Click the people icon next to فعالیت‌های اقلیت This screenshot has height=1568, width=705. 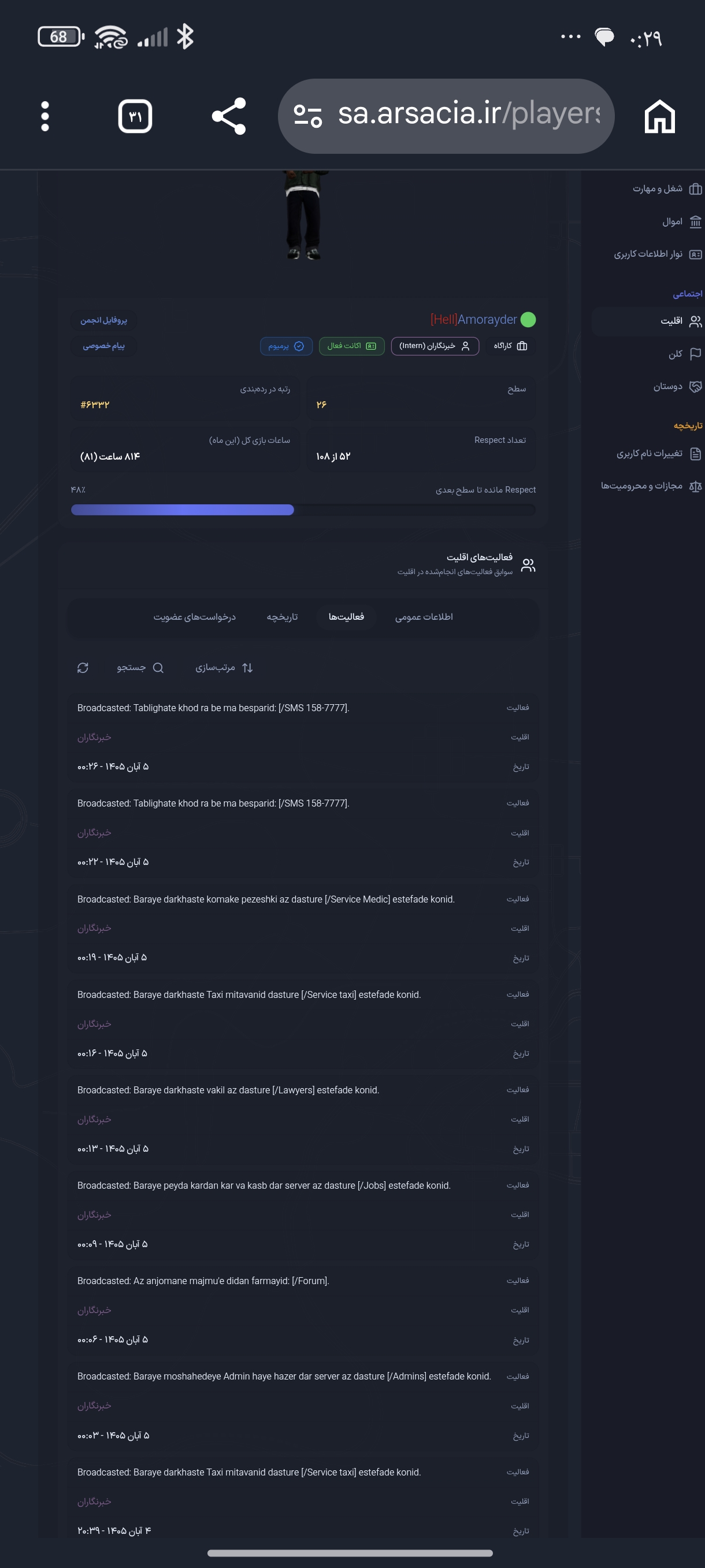528,565
